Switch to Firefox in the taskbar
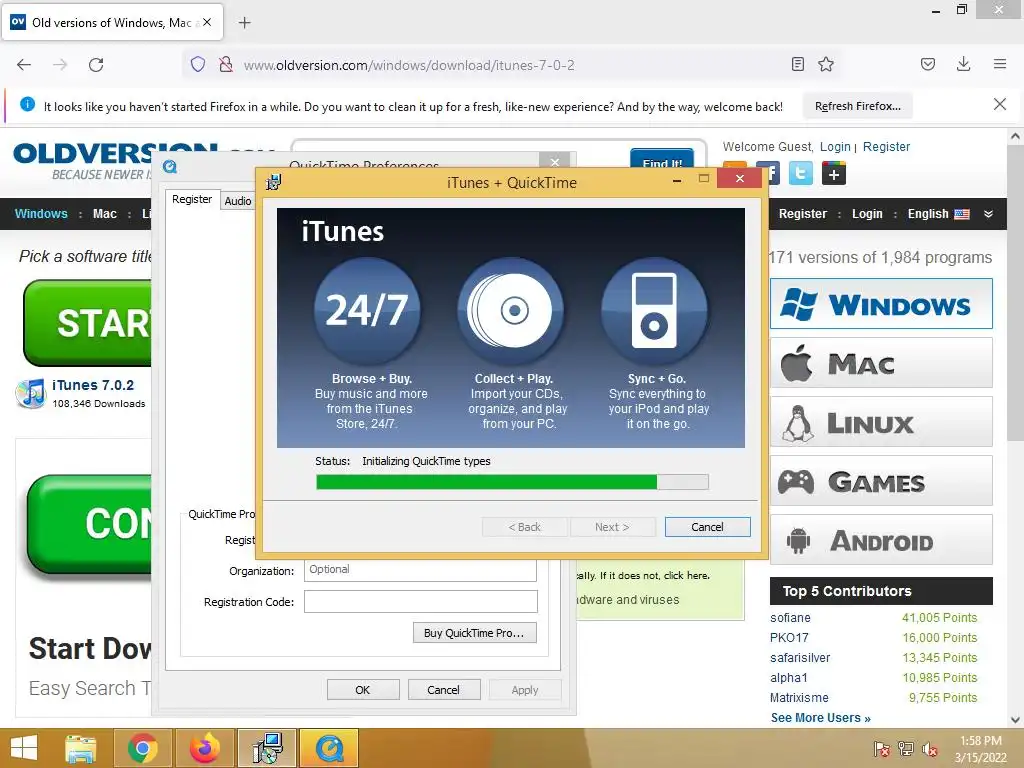This screenshot has height=768, width=1024. [x=204, y=748]
